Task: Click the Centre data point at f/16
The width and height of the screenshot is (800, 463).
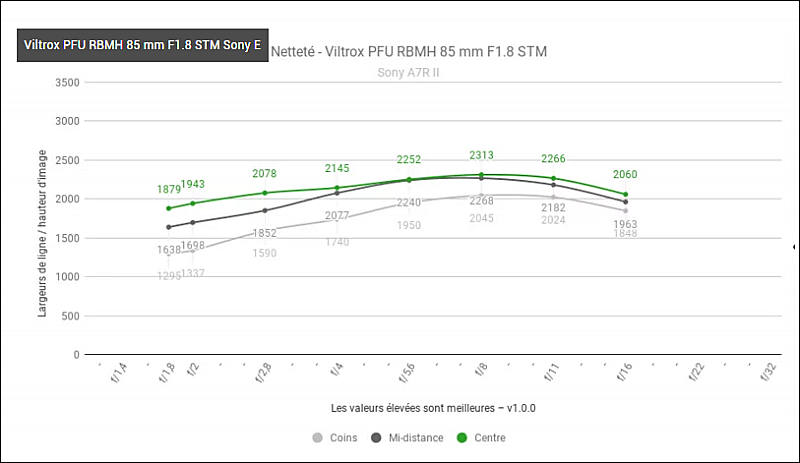Action: [x=626, y=194]
